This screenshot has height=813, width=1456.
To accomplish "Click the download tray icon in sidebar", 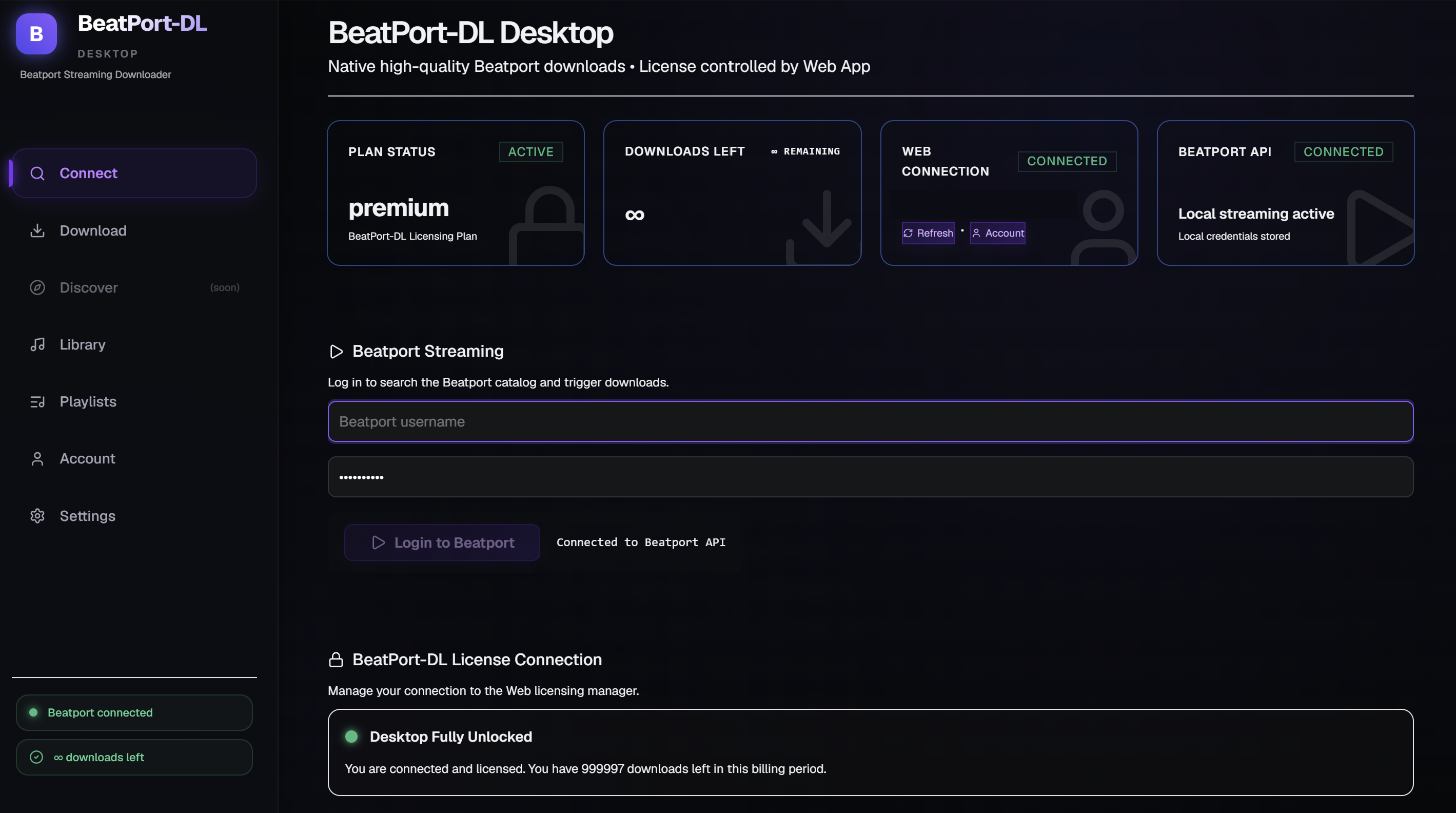I will click(37, 230).
